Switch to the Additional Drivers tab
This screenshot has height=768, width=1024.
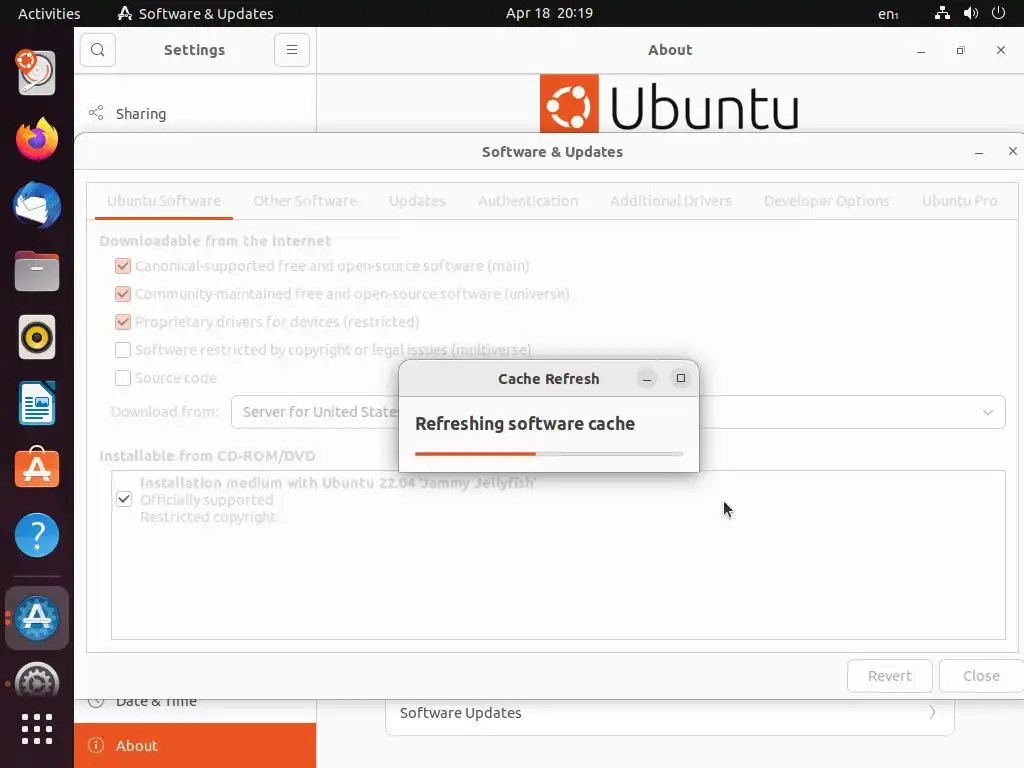point(671,201)
